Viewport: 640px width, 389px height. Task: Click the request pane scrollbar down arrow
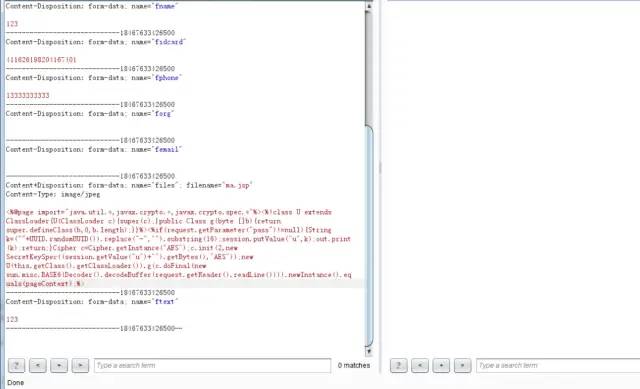(369, 351)
